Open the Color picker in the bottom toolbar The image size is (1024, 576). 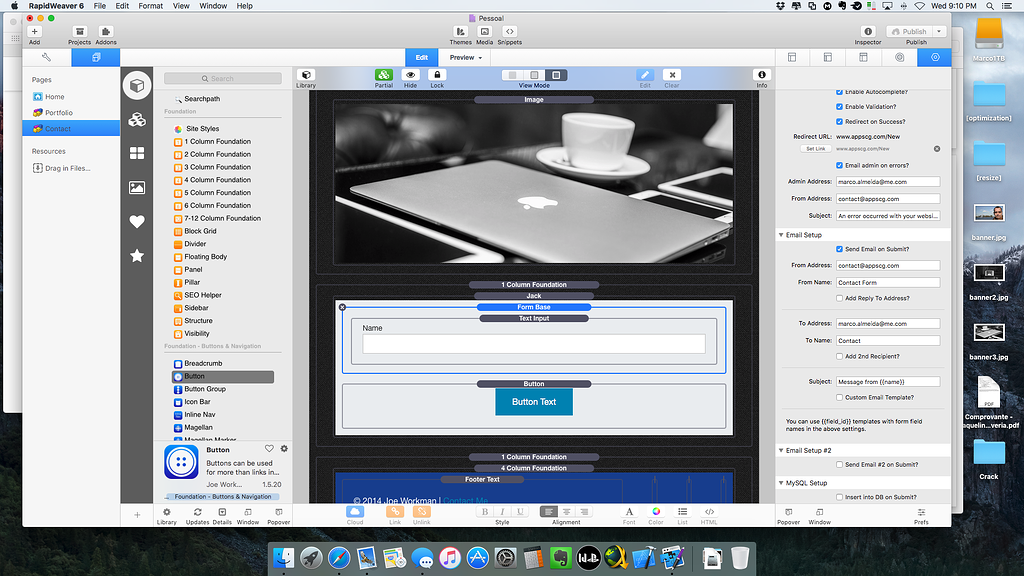[x=656, y=512]
